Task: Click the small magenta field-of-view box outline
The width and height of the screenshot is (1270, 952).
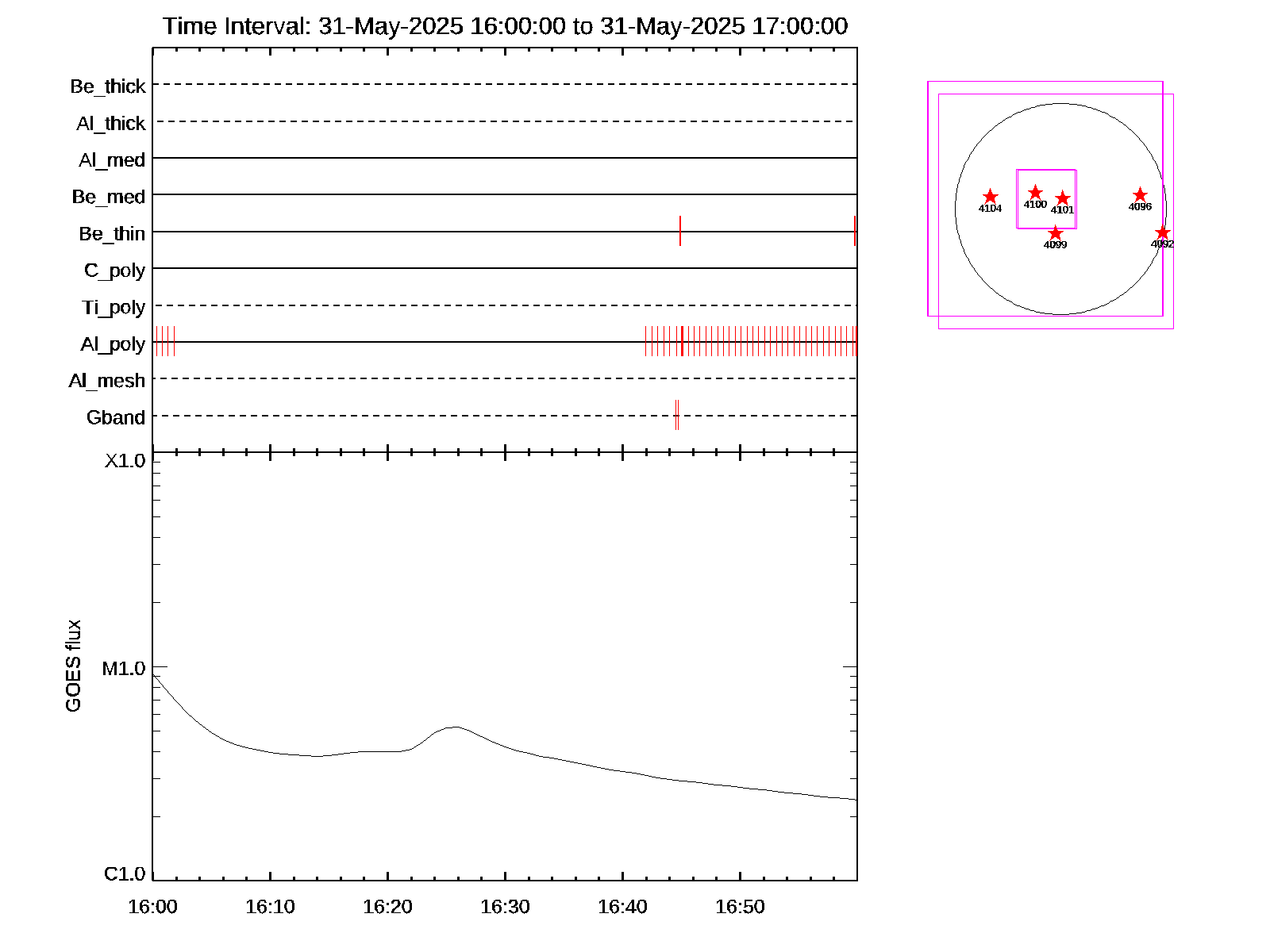Action: click(1018, 199)
